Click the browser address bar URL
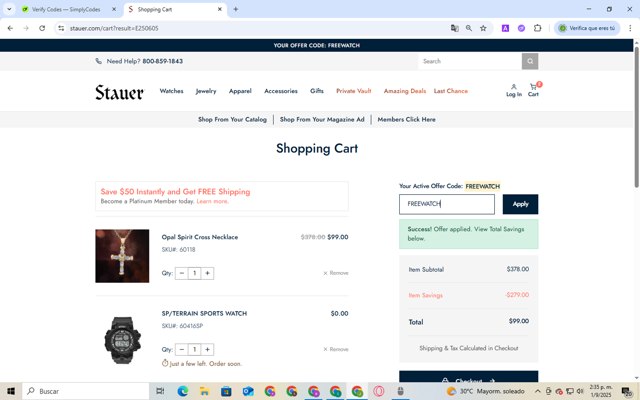The height and width of the screenshot is (400, 640). (x=114, y=28)
